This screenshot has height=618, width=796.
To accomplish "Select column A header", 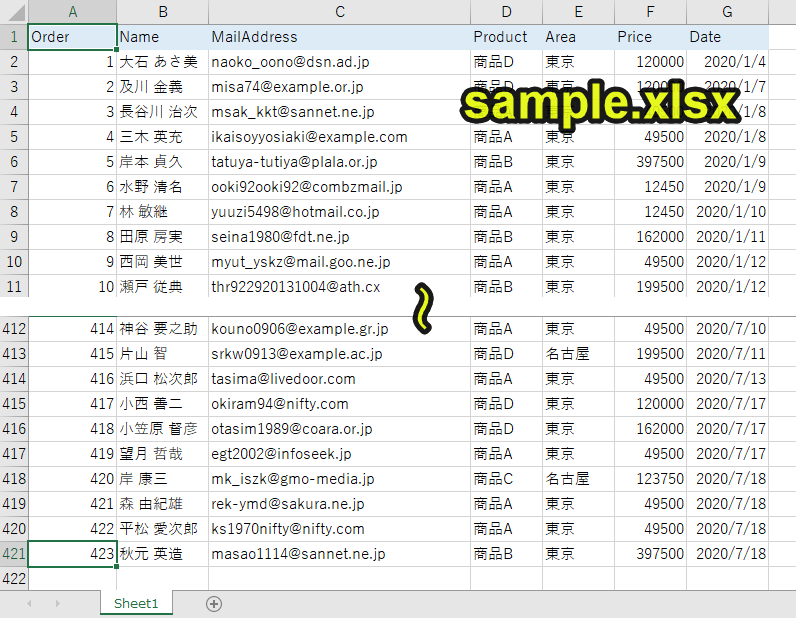I will tap(73, 12).
